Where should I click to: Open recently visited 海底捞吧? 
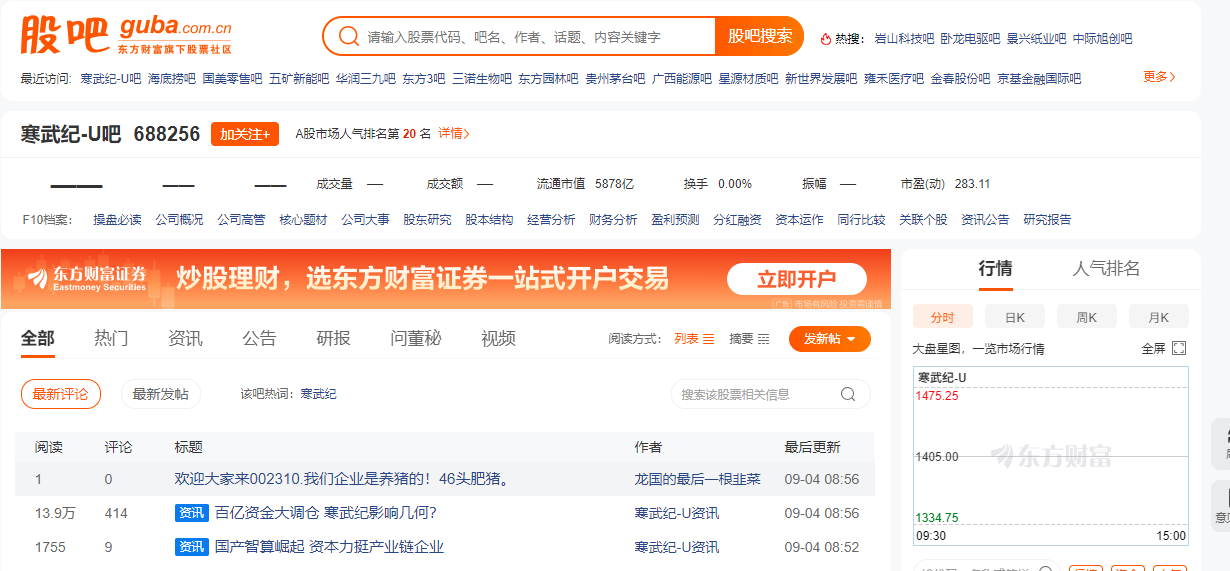[x=172, y=78]
